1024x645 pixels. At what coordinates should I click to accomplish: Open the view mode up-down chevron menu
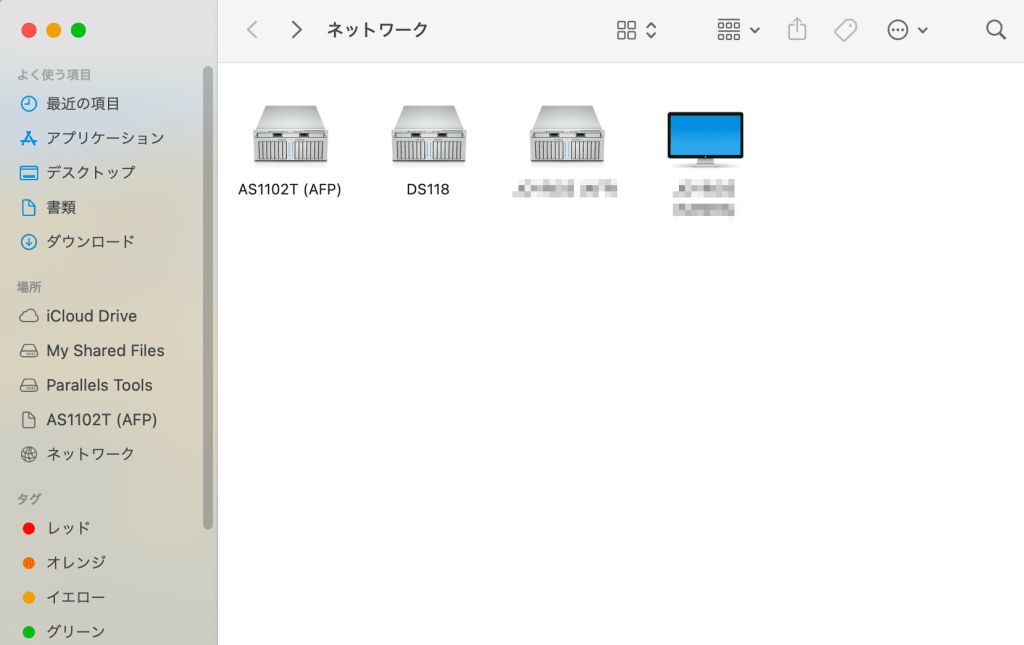(x=651, y=30)
